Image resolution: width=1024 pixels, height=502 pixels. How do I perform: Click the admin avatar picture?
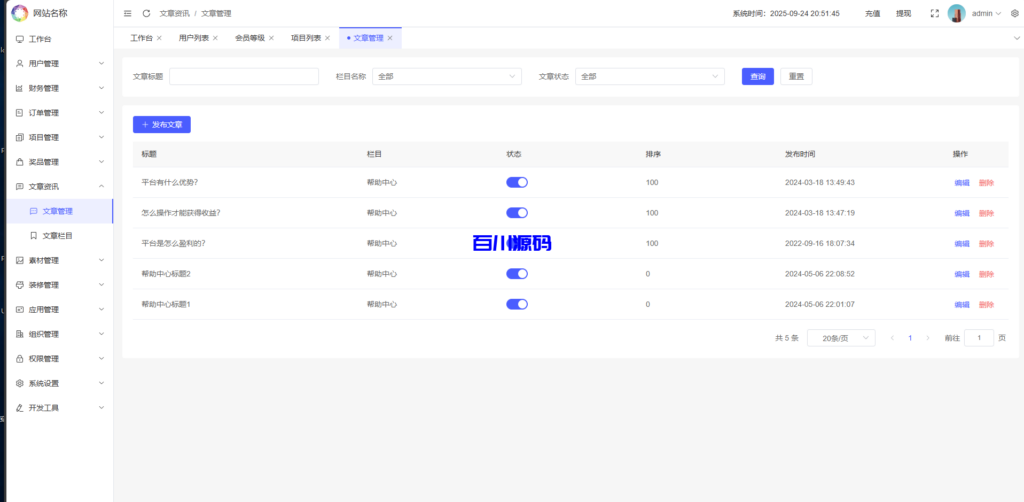click(957, 13)
